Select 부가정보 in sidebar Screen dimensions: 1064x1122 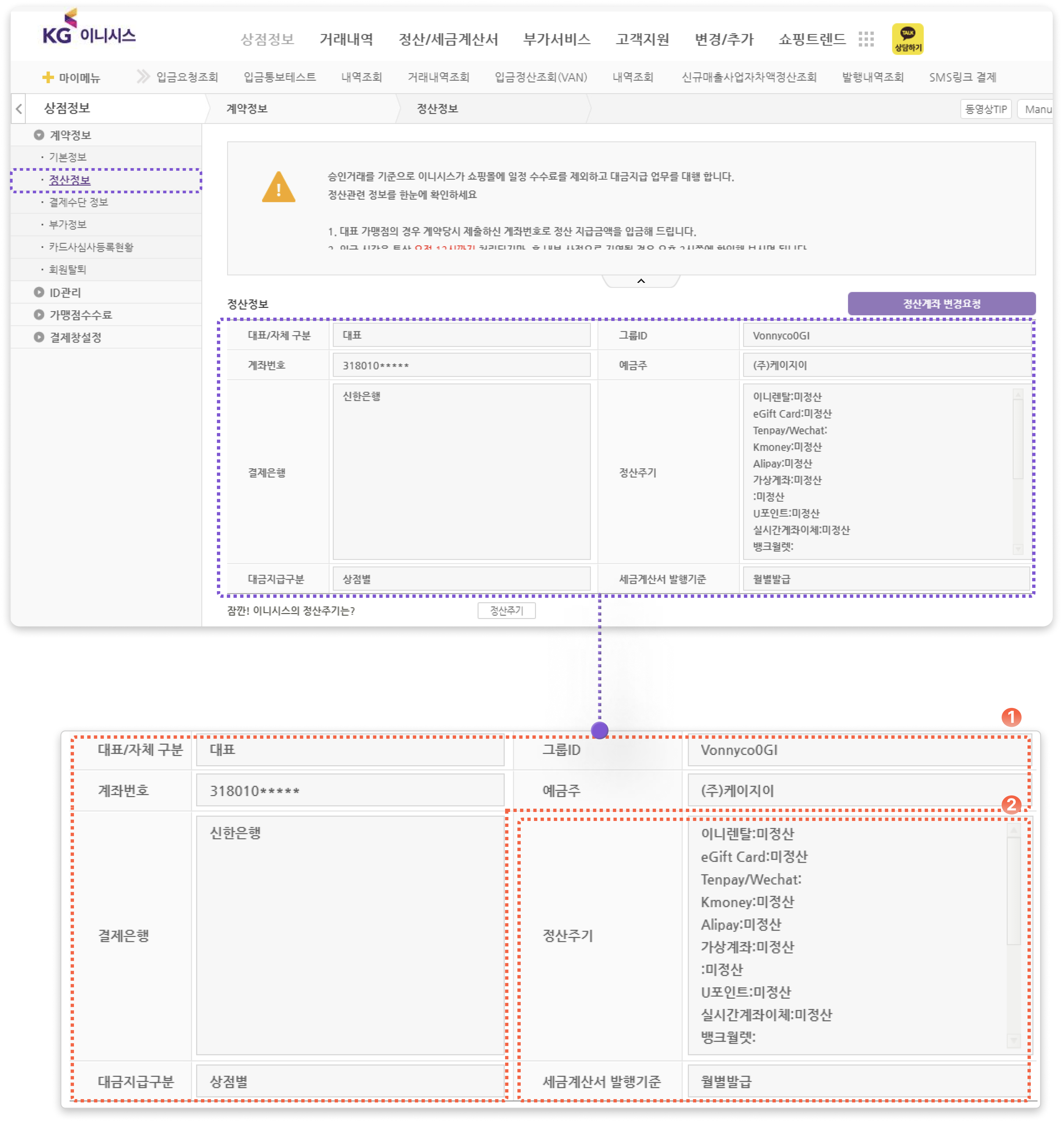click(67, 224)
